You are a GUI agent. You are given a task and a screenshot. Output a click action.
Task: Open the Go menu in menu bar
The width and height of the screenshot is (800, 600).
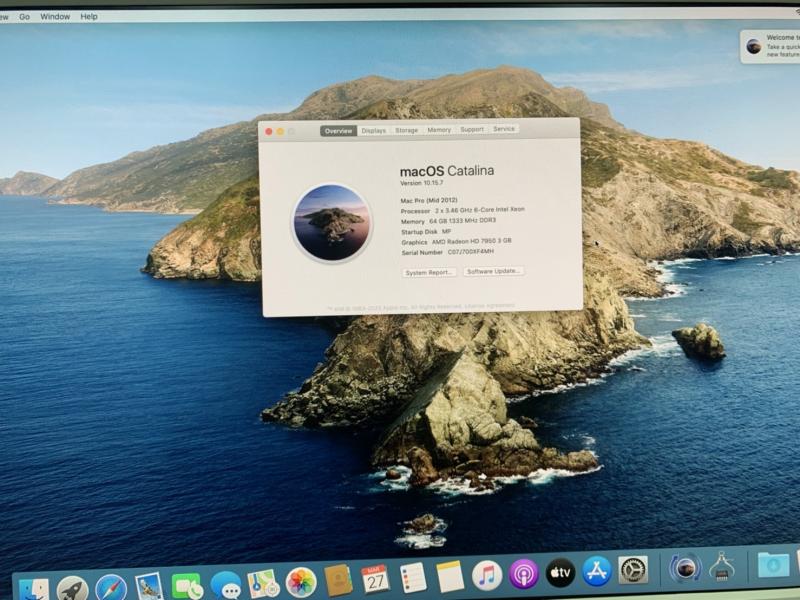point(24,16)
